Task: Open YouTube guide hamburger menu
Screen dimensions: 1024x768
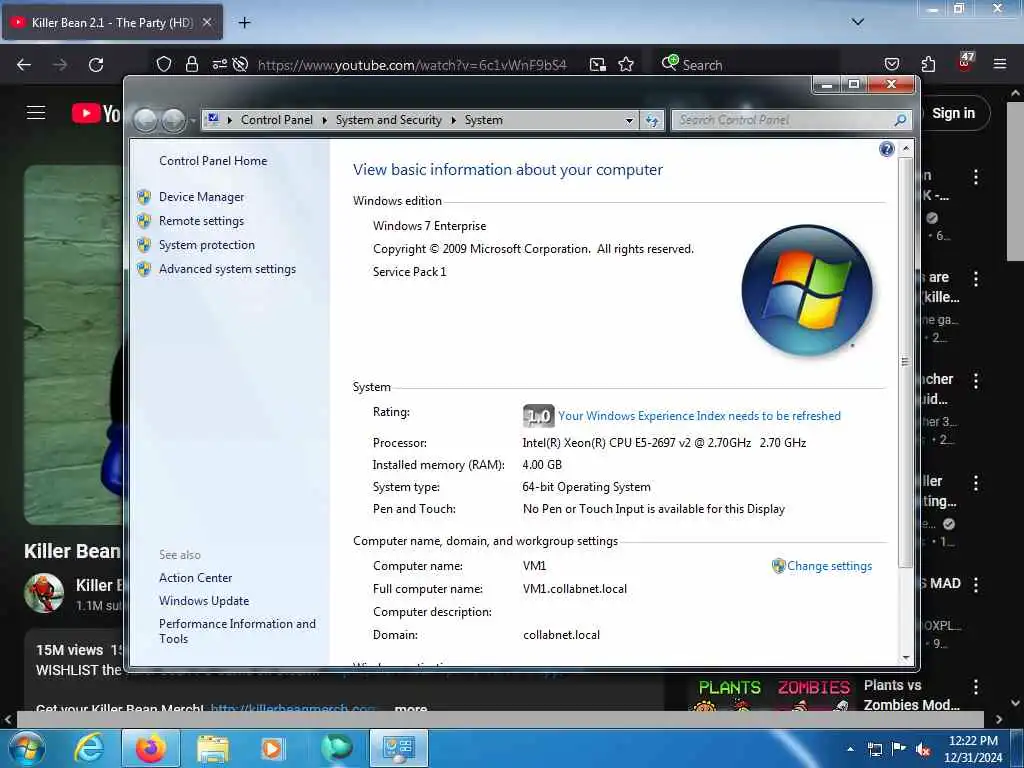Action: [36, 113]
